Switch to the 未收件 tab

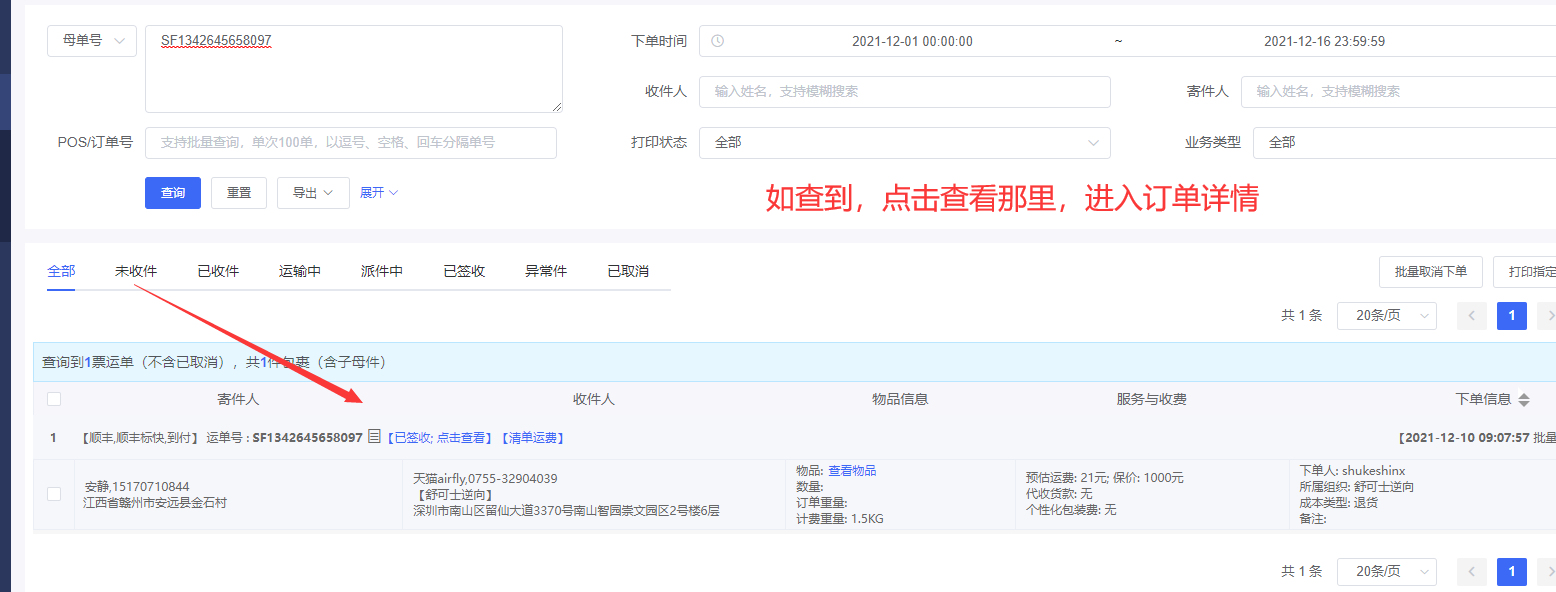tap(136, 271)
